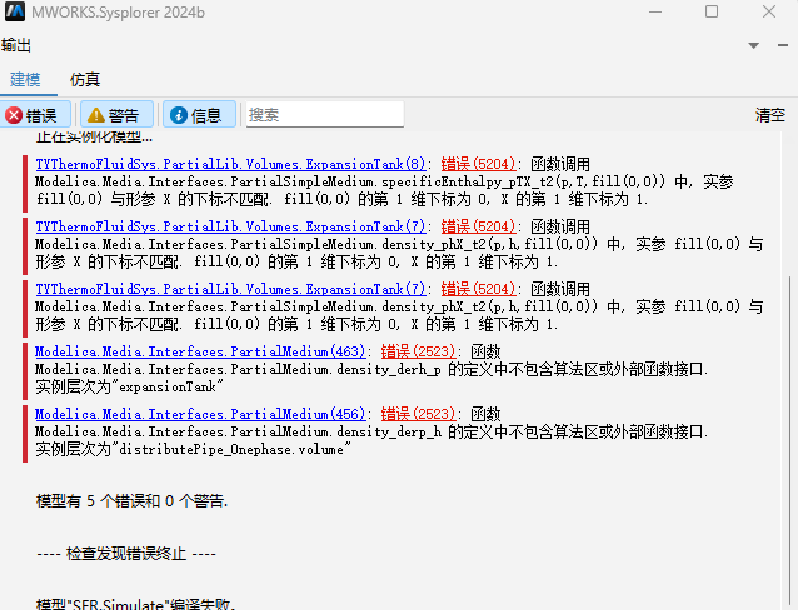
Task: Click the 输出 panel title
Action: (16, 45)
